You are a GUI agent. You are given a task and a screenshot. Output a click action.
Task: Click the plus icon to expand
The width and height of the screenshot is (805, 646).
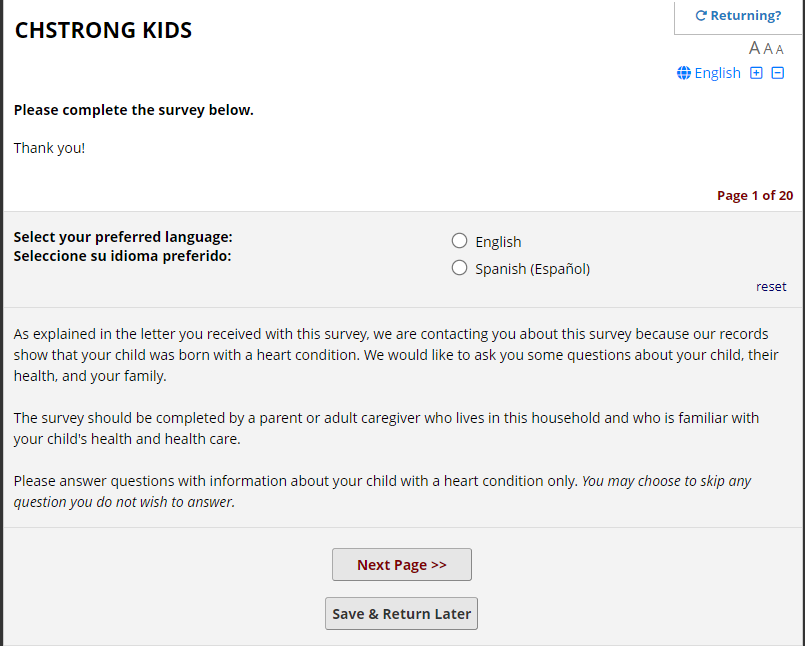[x=757, y=73]
